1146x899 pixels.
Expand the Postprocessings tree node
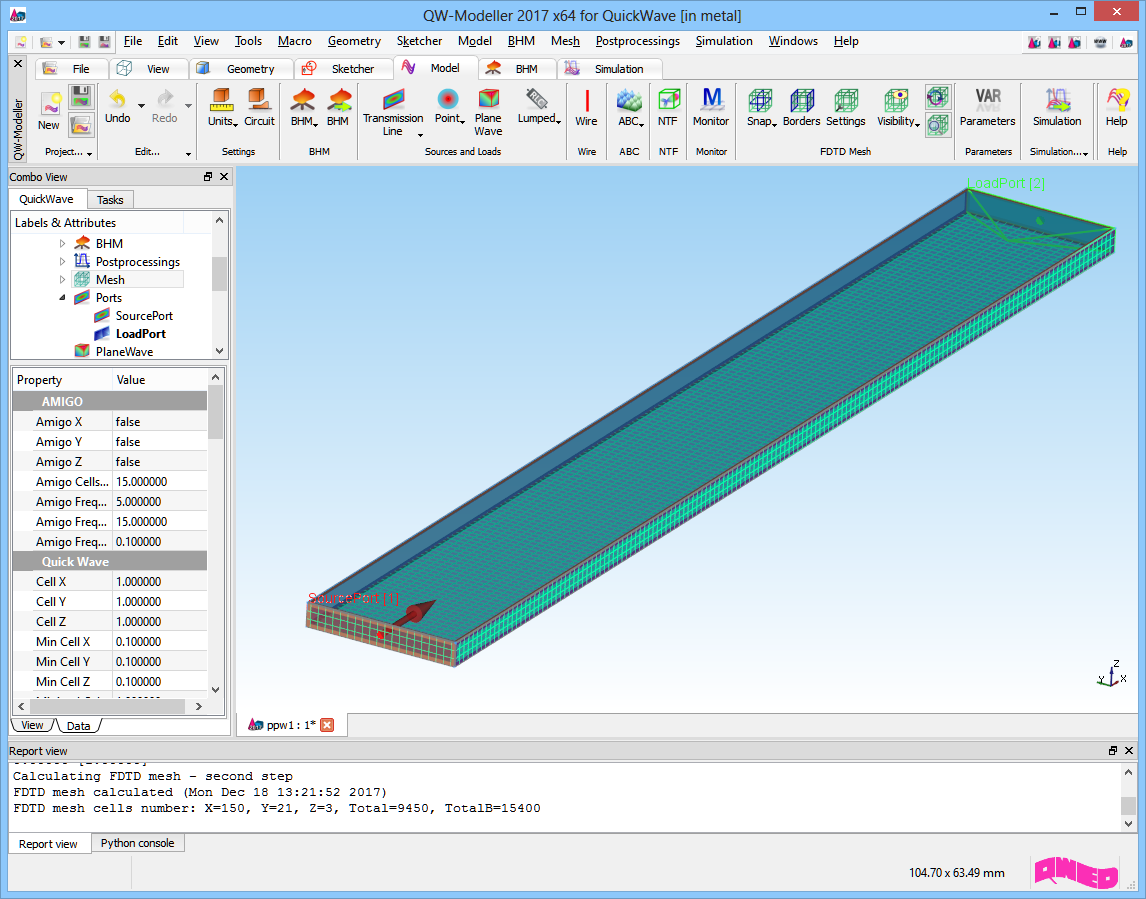(62, 262)
